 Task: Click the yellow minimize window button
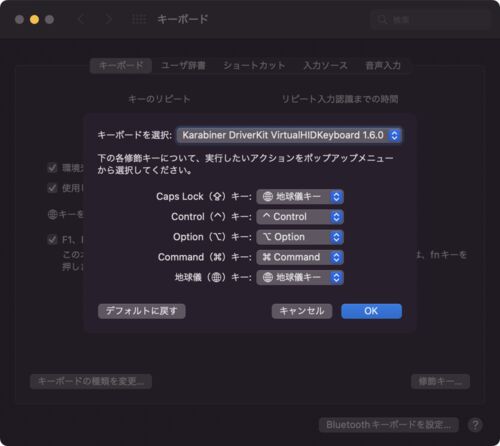[x=34, y=19]
